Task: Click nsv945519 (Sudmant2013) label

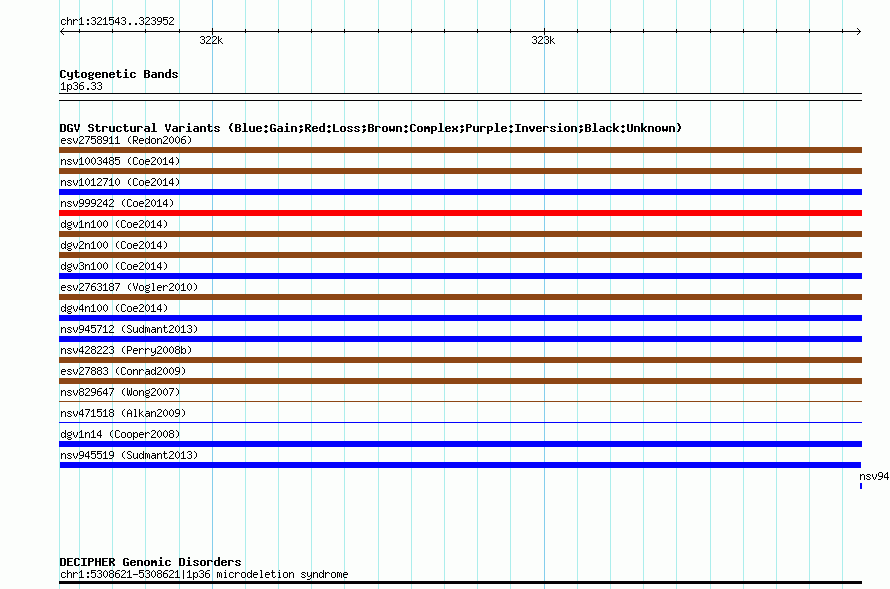Action: (x=129, y=455)
